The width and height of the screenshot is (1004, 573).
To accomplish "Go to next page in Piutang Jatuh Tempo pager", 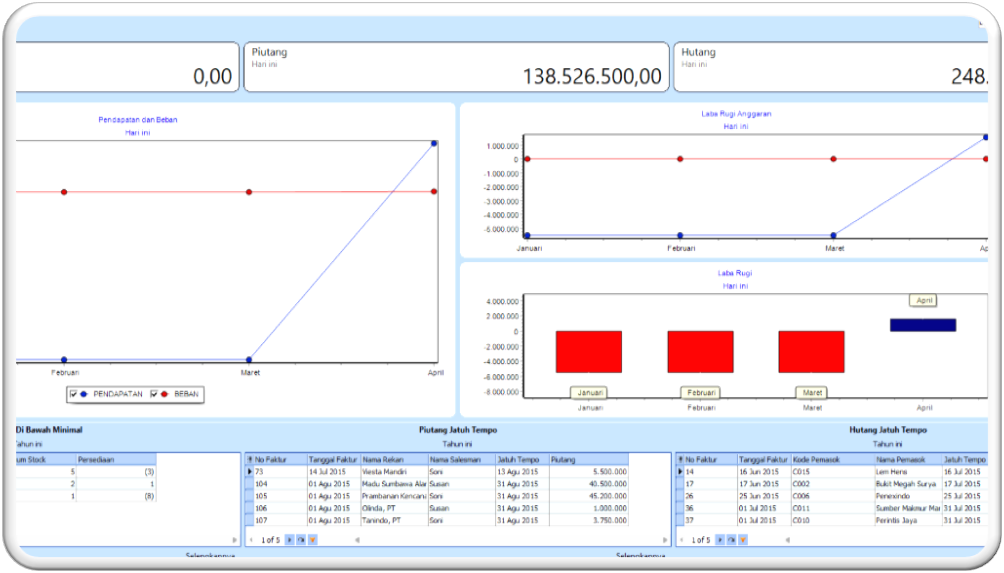I will 289,540.
